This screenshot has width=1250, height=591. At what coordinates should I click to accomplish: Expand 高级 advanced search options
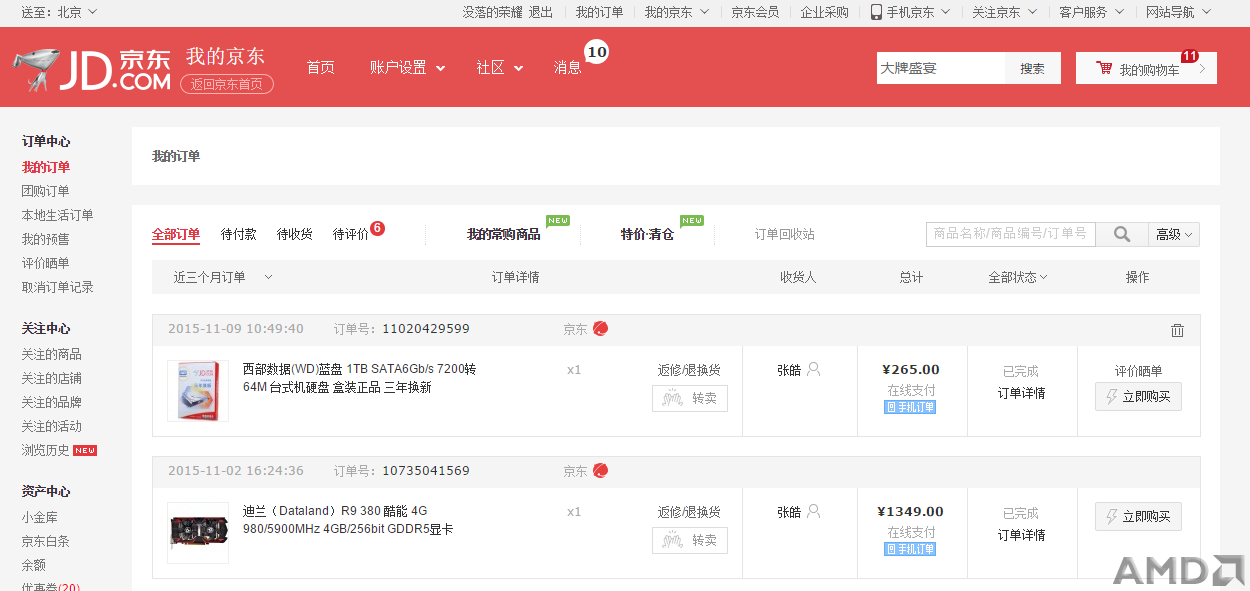click(1174, 234)
